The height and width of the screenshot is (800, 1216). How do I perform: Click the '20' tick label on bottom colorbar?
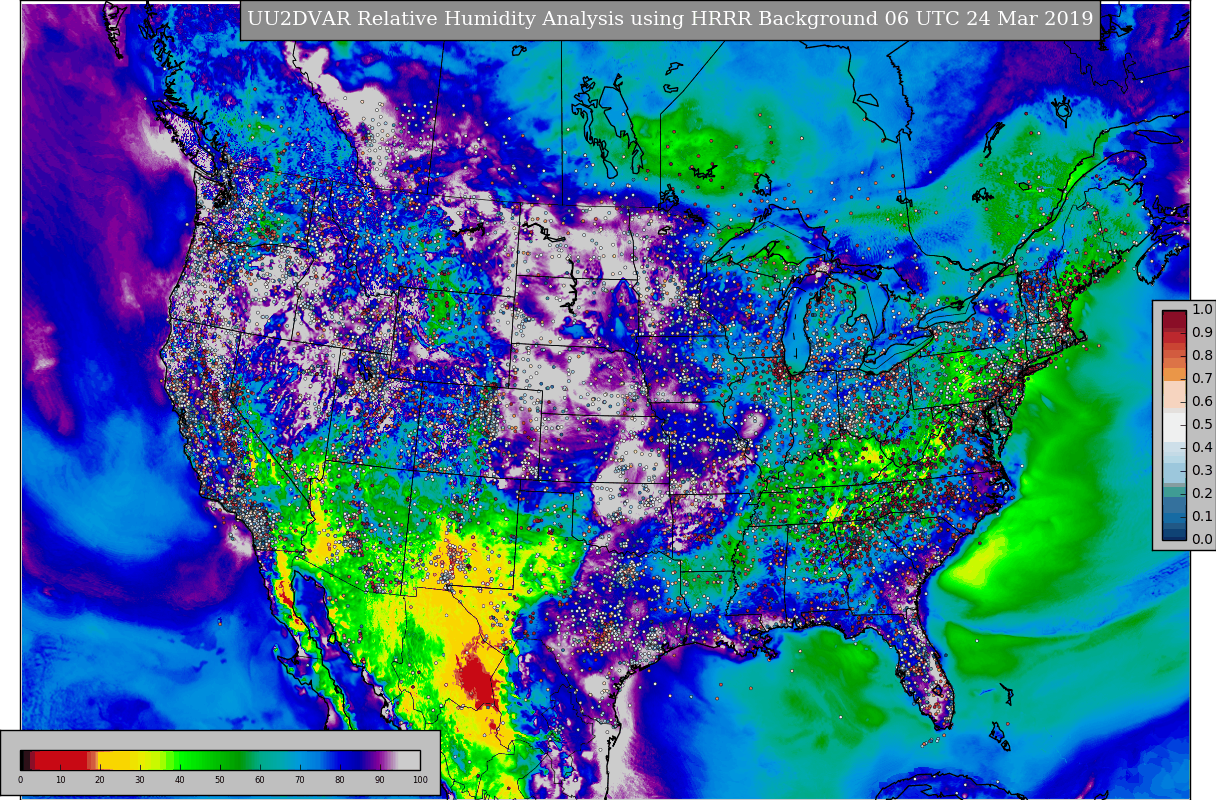click(100, 780)
